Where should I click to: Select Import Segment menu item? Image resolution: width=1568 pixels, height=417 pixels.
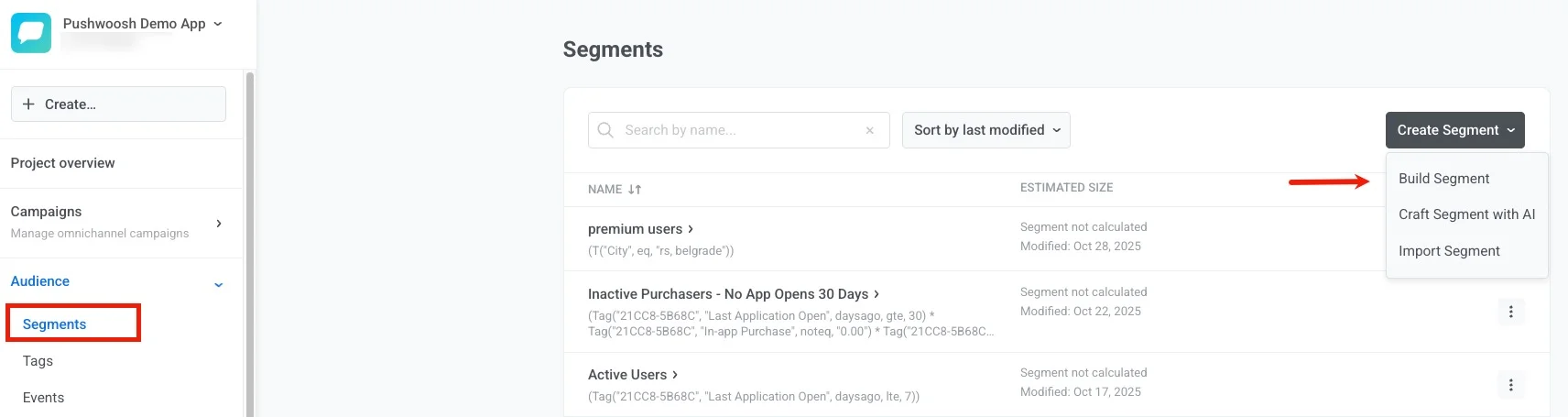point(1449,251)
